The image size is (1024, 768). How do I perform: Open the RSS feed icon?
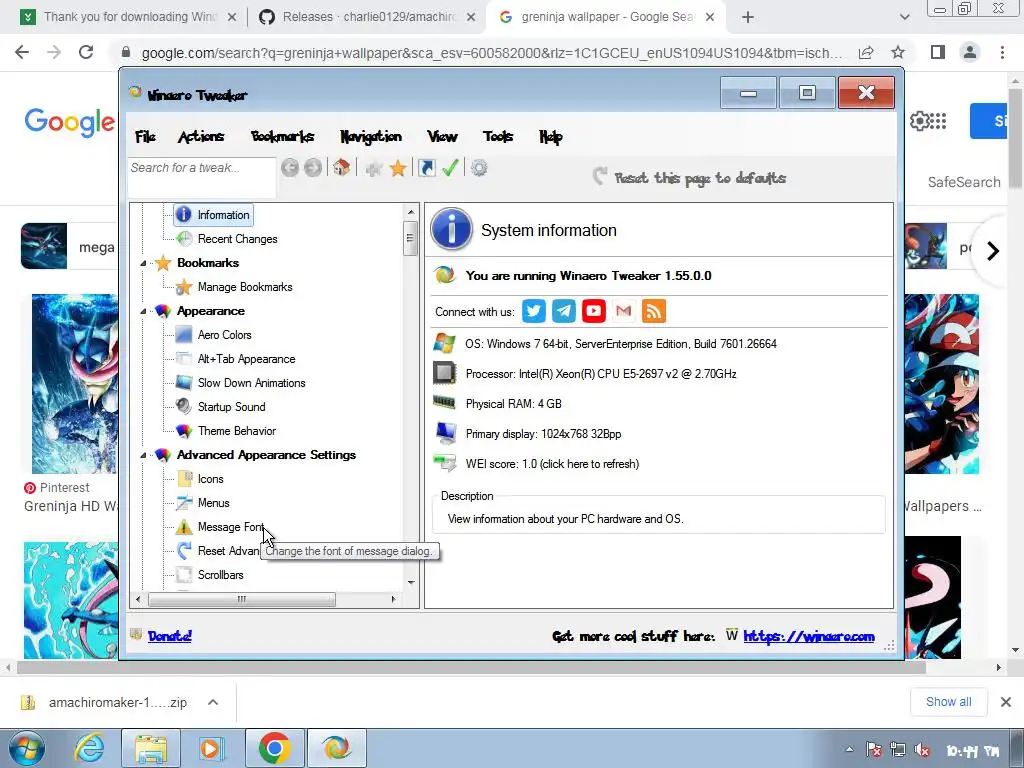coord(654,311)
